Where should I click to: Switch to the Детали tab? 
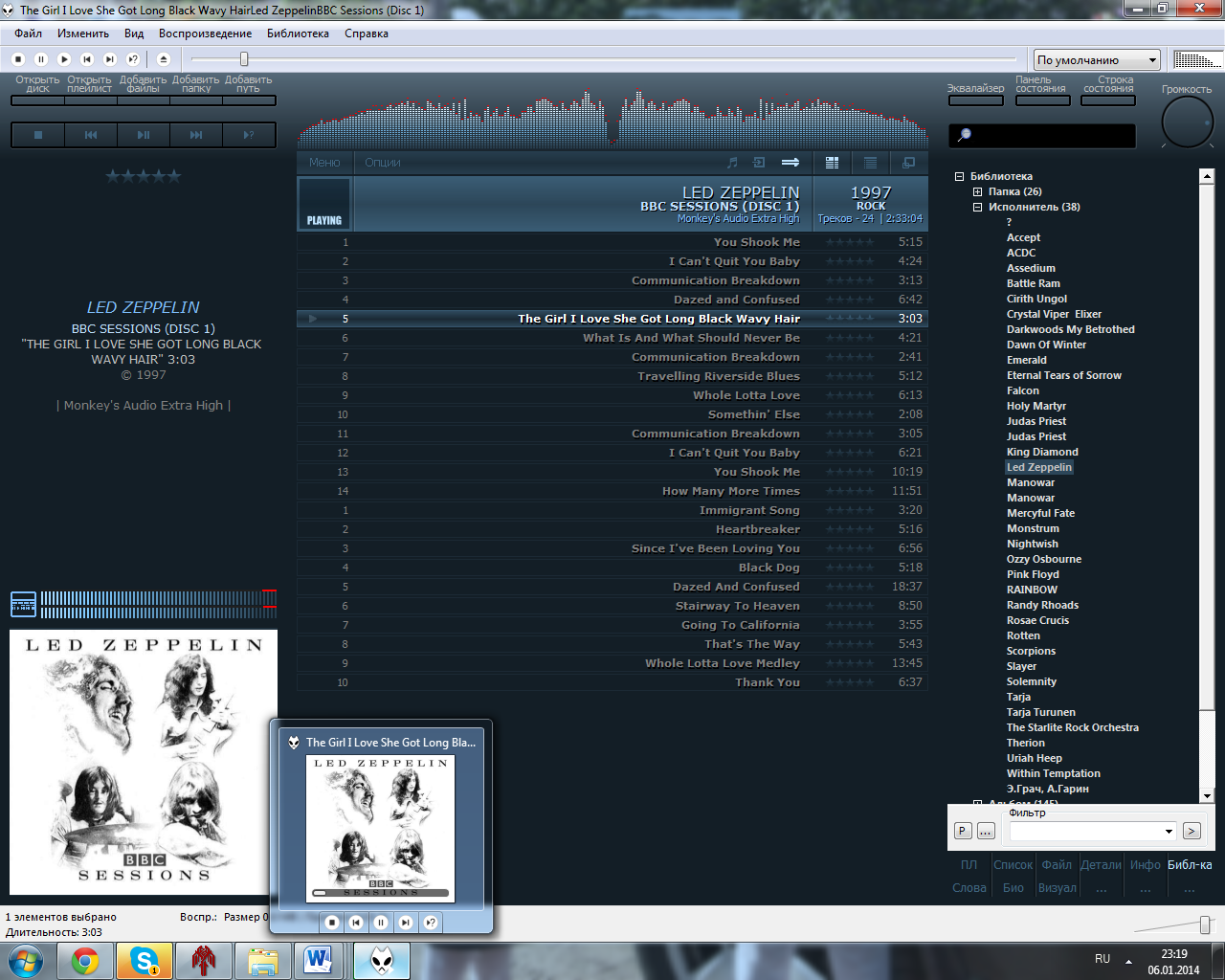1101,864
